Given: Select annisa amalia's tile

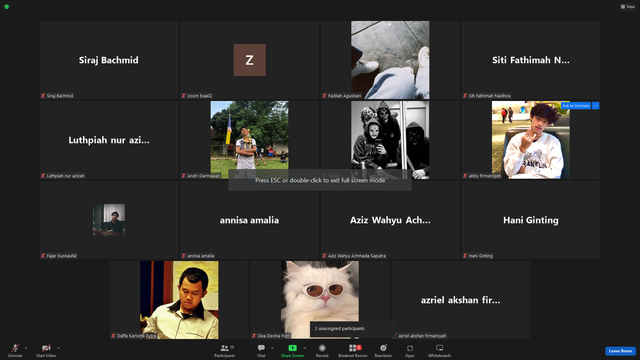Looking at the screenshot, I should [249, 220].
